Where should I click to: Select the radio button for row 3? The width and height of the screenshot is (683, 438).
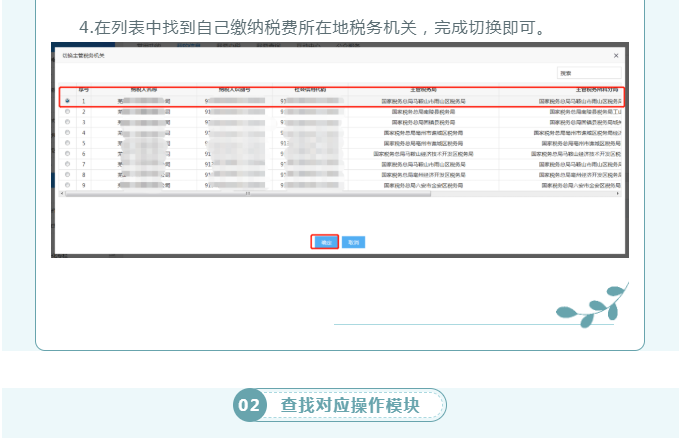[67, 122]
